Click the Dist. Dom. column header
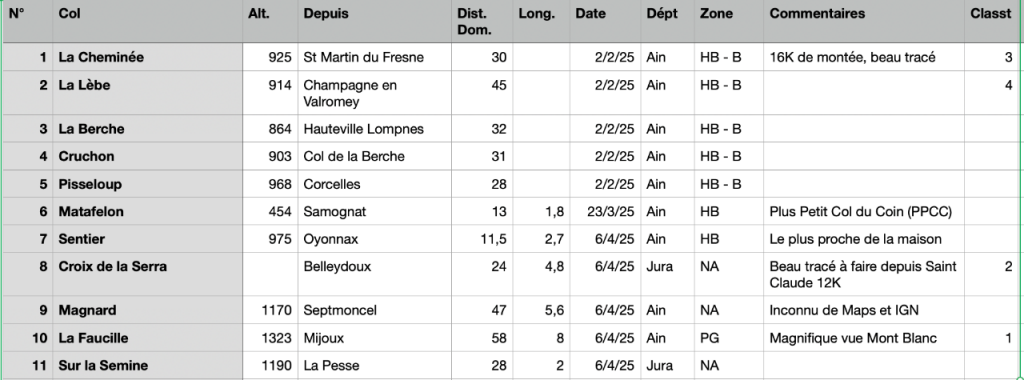Screen dimensions: 1024x380 (x=482, y=22)
